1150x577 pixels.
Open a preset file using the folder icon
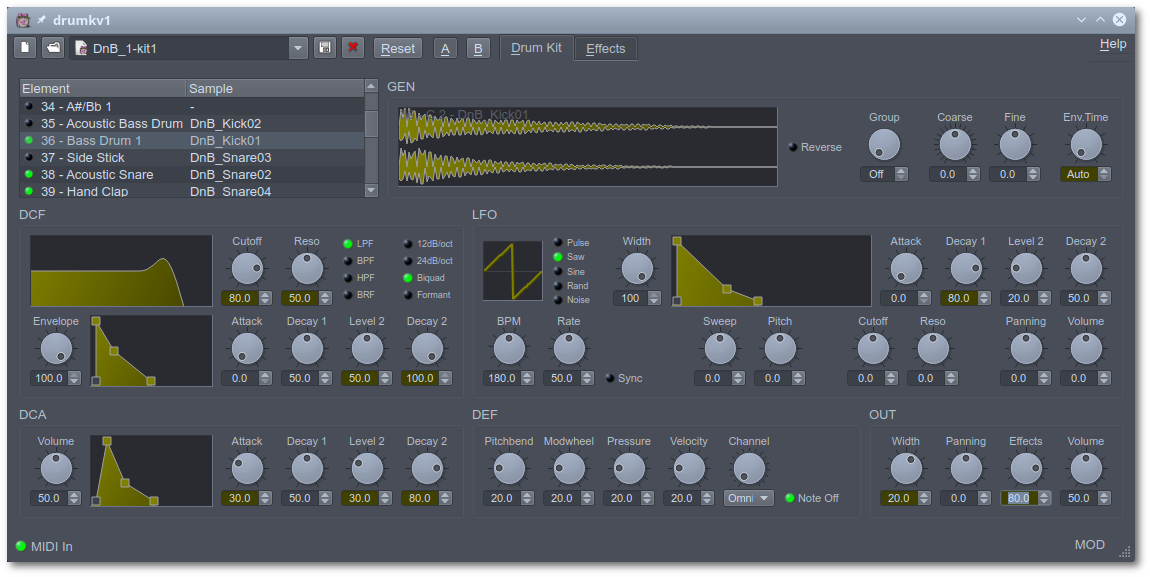[53, 47]
